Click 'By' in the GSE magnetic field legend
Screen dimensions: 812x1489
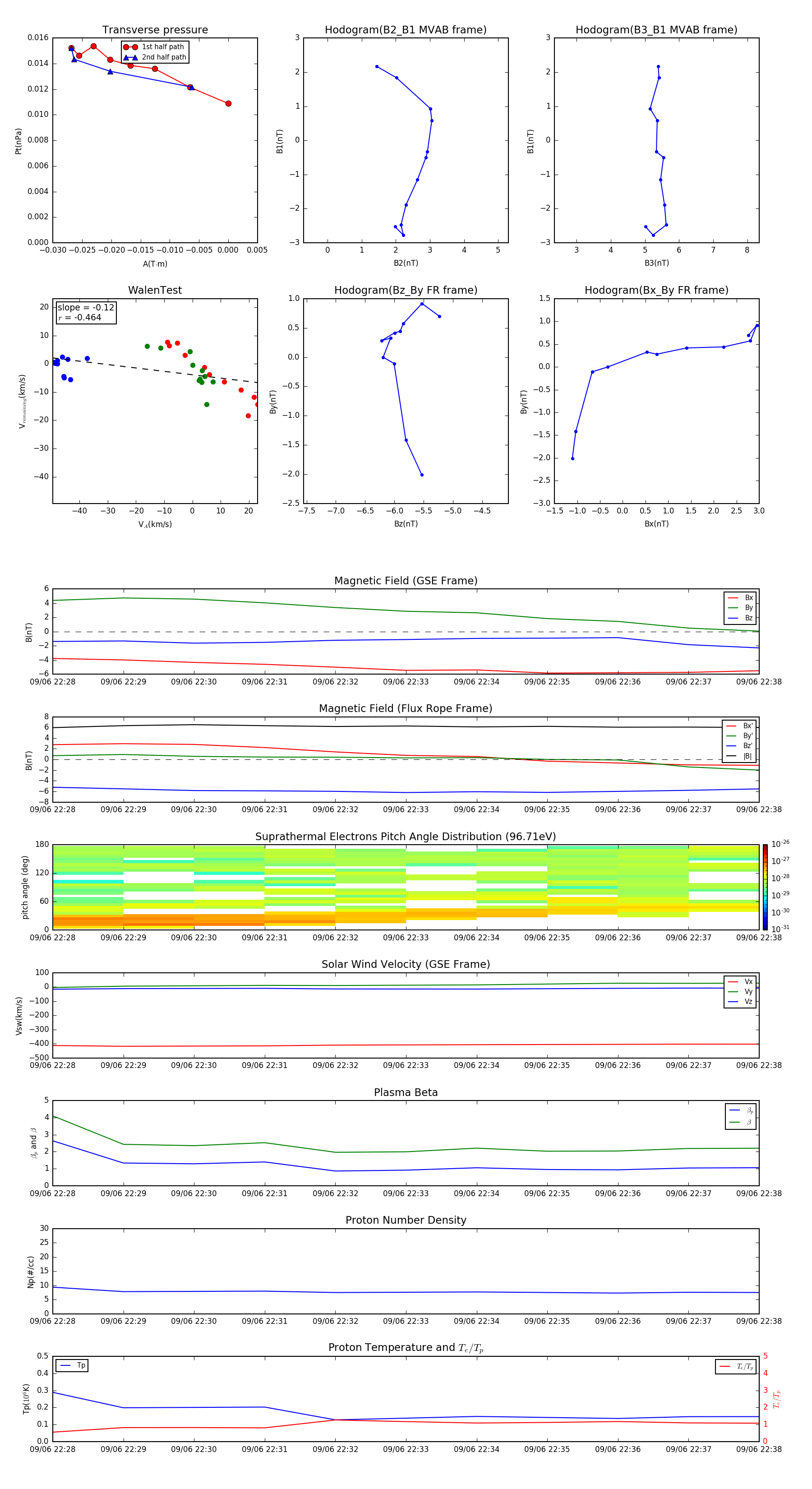tap(741, 608)
